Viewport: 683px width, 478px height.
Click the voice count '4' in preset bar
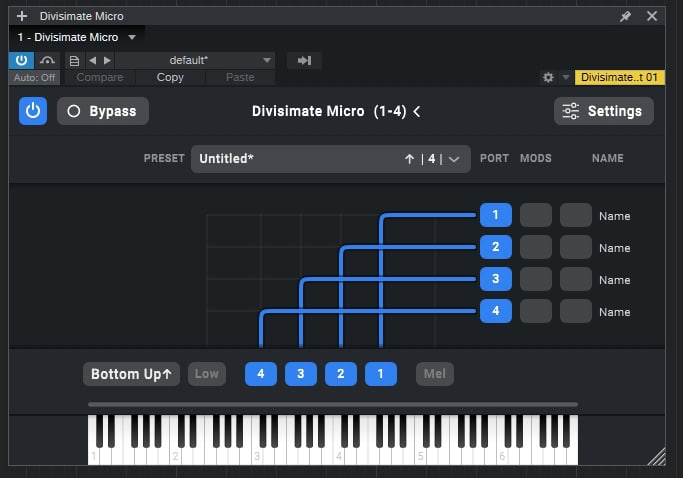point(431,159)
